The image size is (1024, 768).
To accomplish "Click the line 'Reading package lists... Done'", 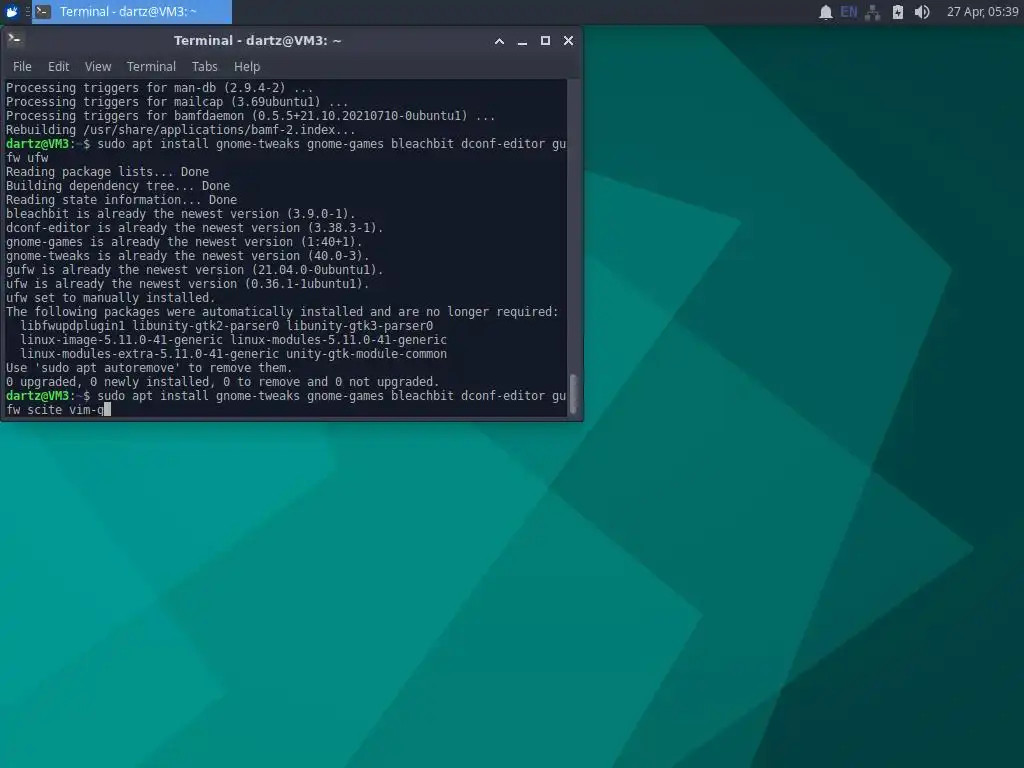I will coord(108,172).
